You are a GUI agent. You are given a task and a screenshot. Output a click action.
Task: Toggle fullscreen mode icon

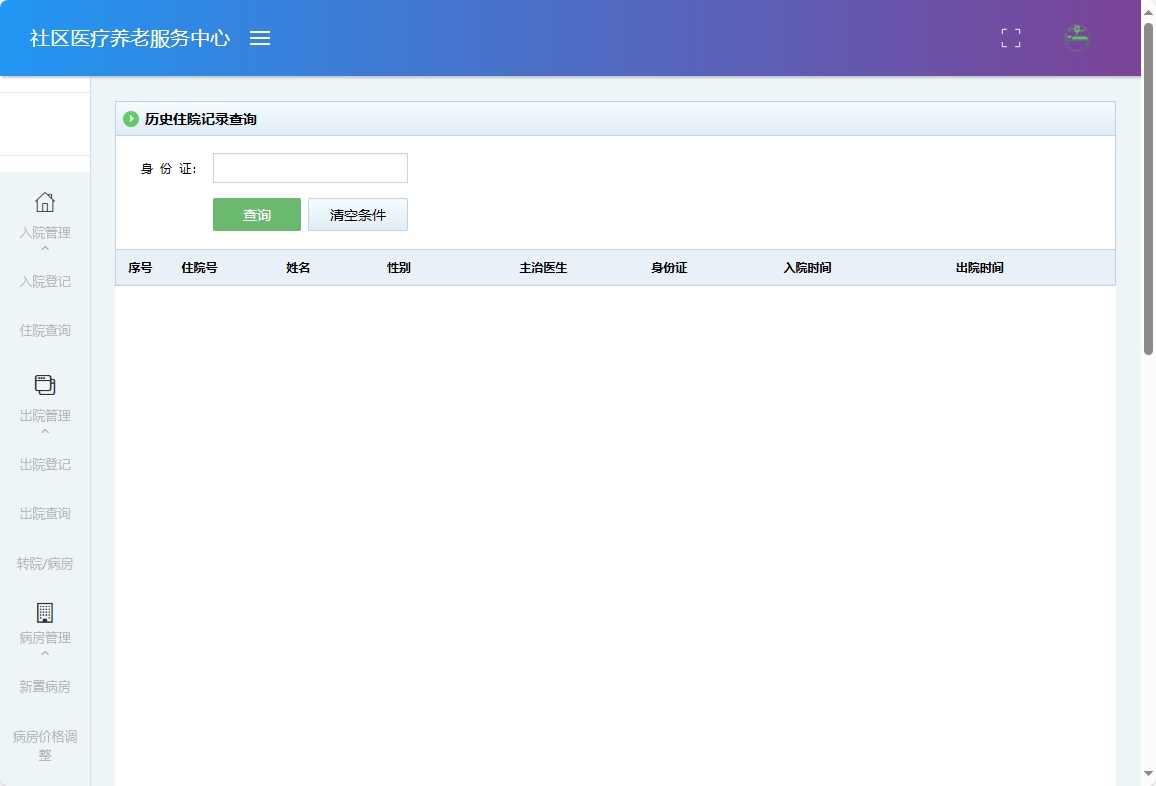[1011, 38]
